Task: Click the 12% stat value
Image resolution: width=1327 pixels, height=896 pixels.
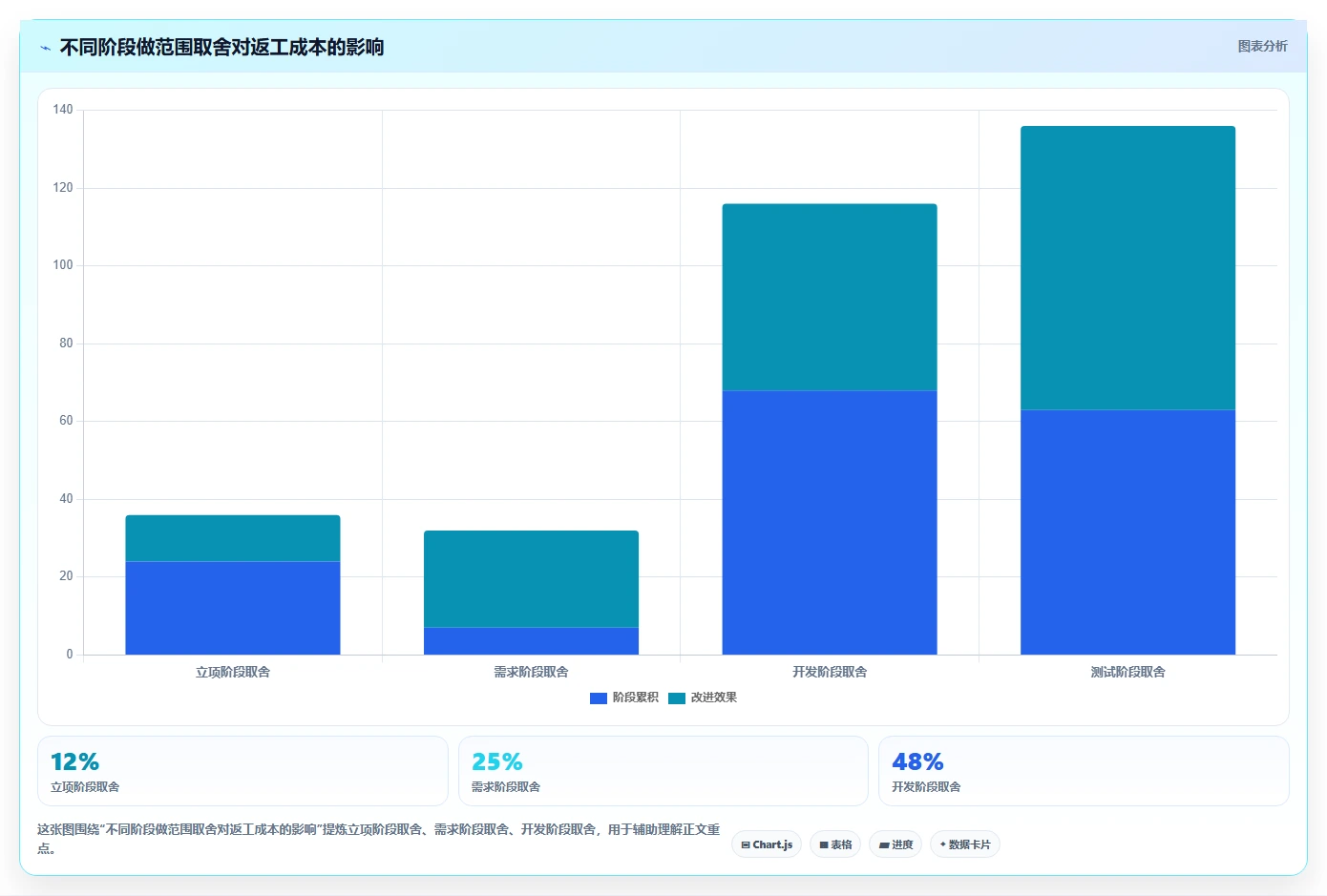Action: pos(74,762)
